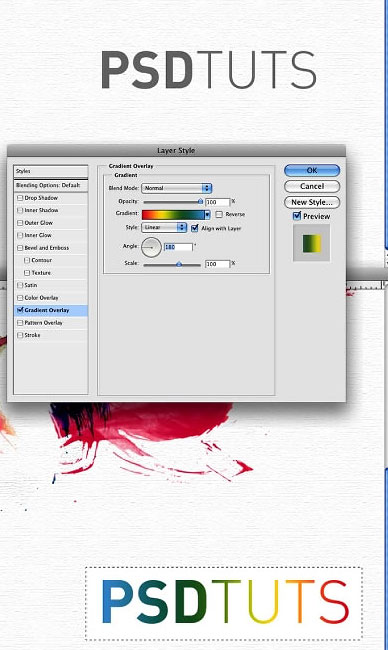This screenshot has height=650, width=388.
Task: Open the Blend Mode dropdown
Action: tap(177, 188)
